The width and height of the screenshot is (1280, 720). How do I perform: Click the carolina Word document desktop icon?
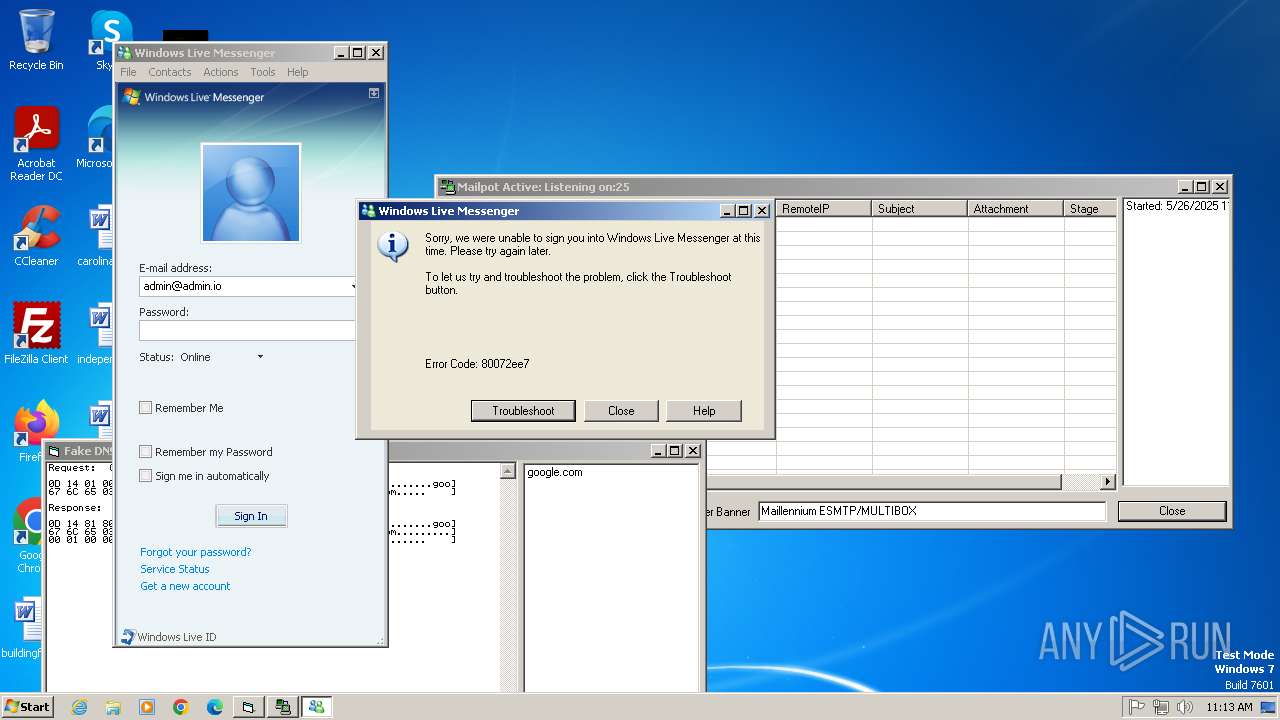98,236
